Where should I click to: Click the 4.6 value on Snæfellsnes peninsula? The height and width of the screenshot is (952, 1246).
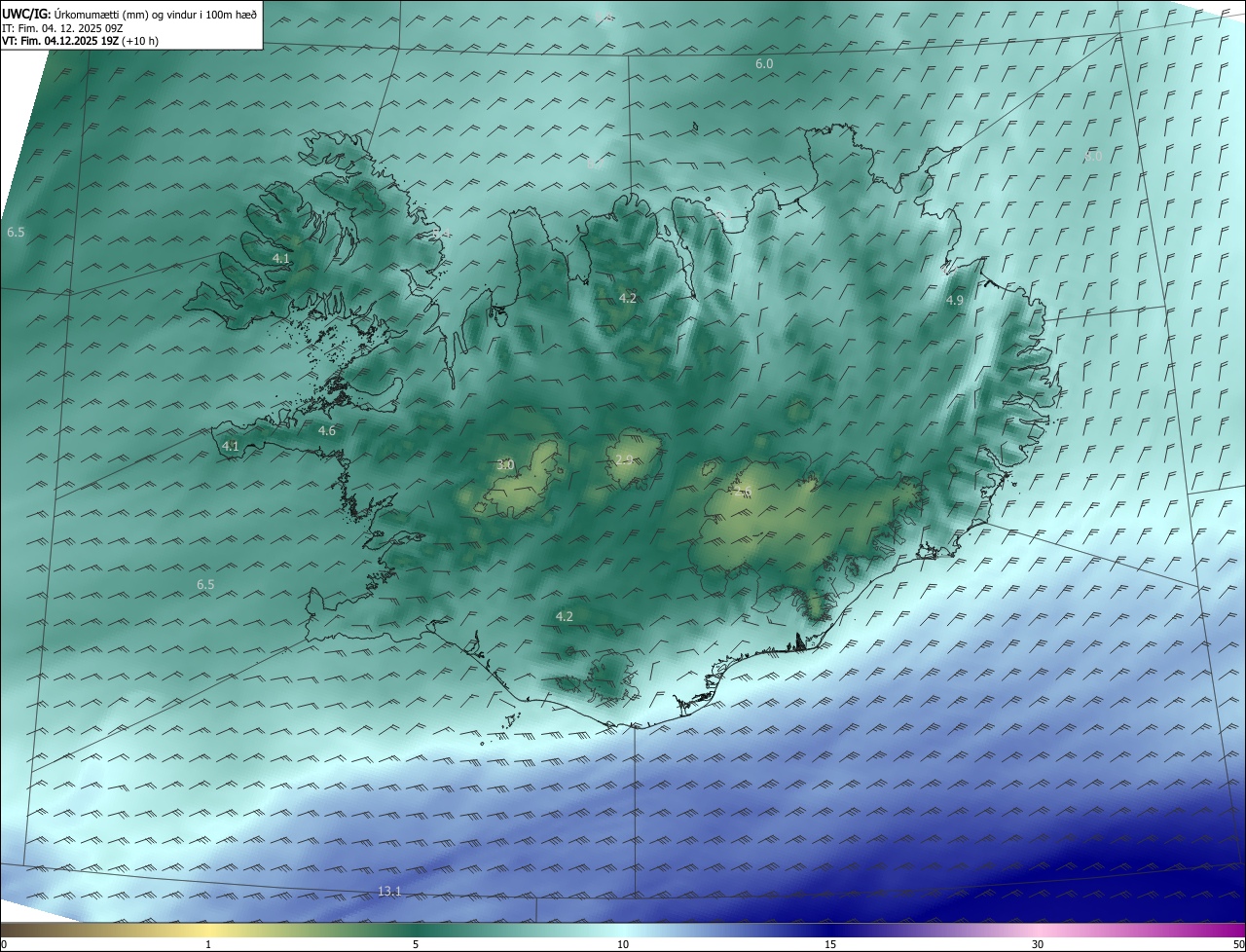(327, 430)
